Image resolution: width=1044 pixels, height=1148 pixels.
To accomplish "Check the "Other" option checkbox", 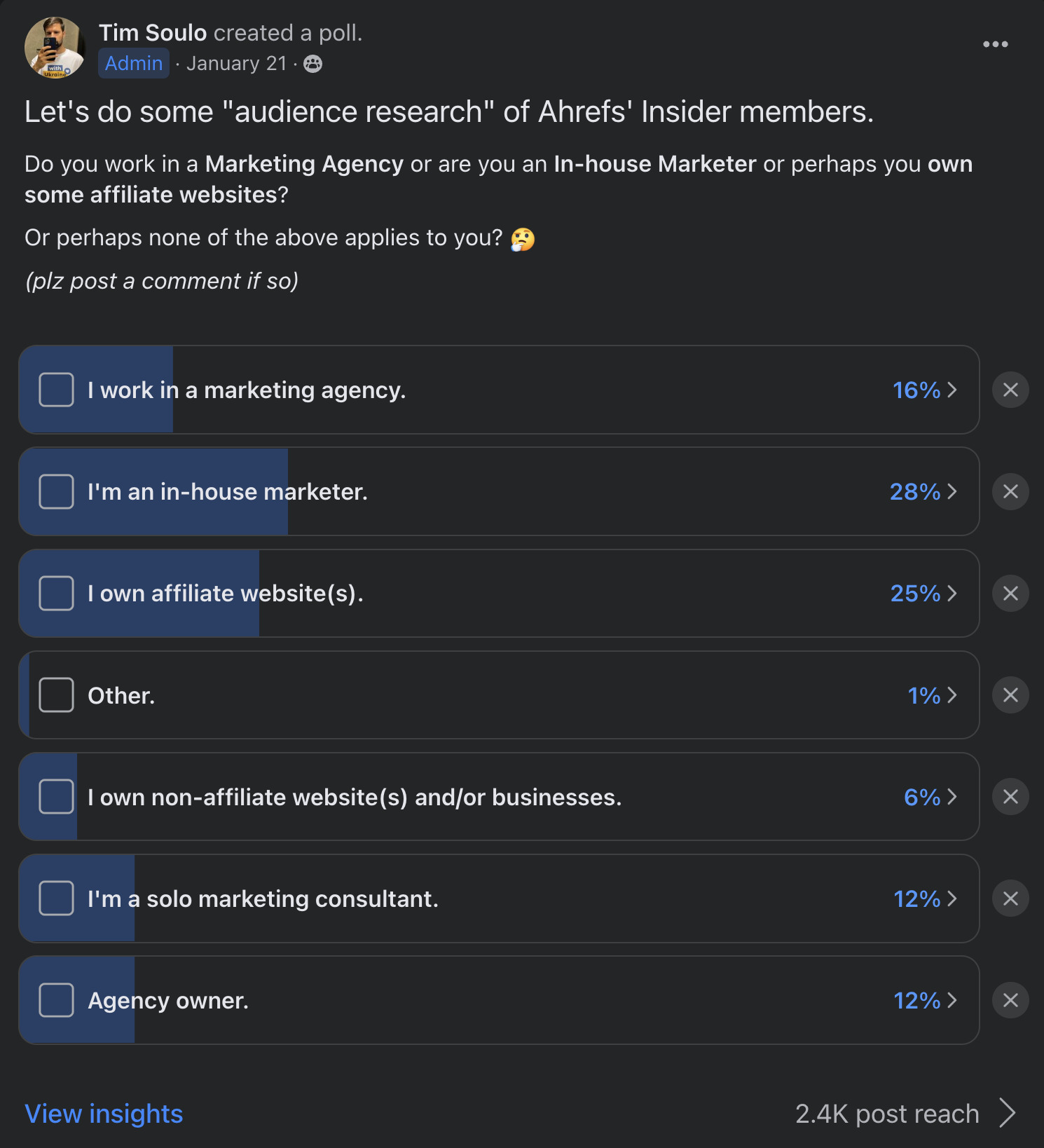I will tap(56, 695).
